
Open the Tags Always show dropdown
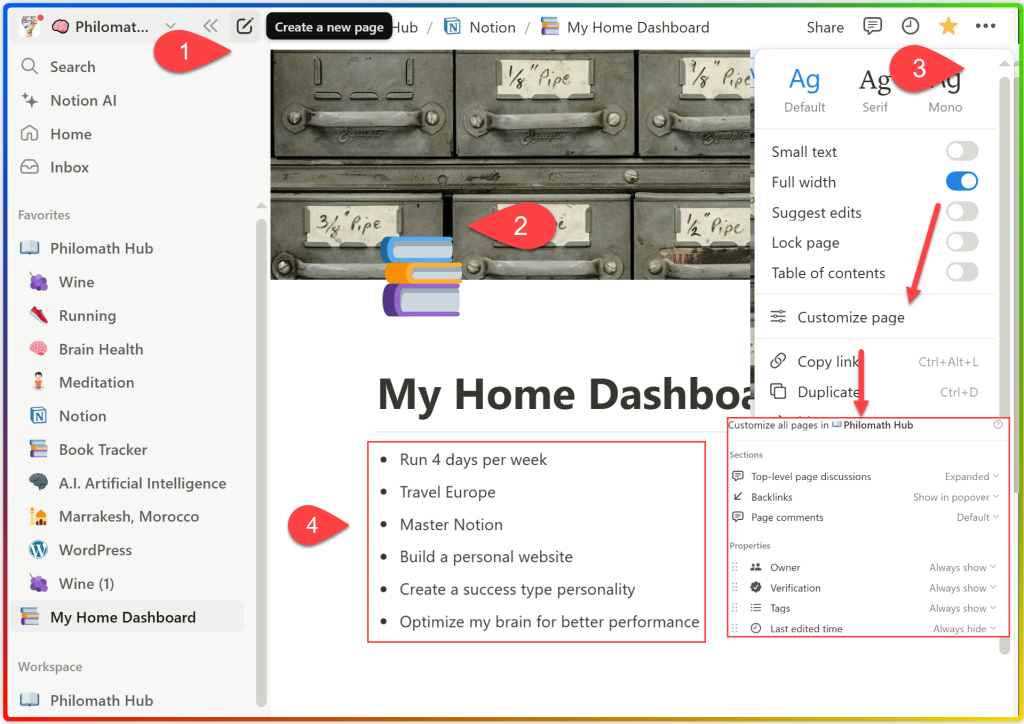963,608
